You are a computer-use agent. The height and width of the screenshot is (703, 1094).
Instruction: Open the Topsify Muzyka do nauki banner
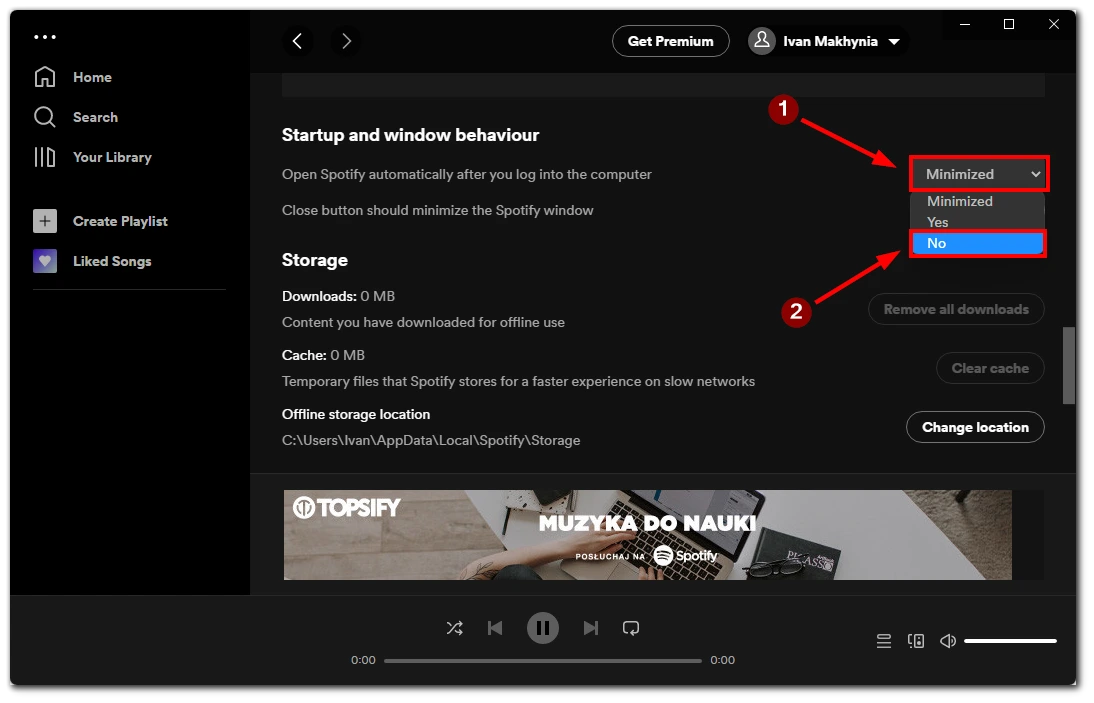(x=647, y=535)
